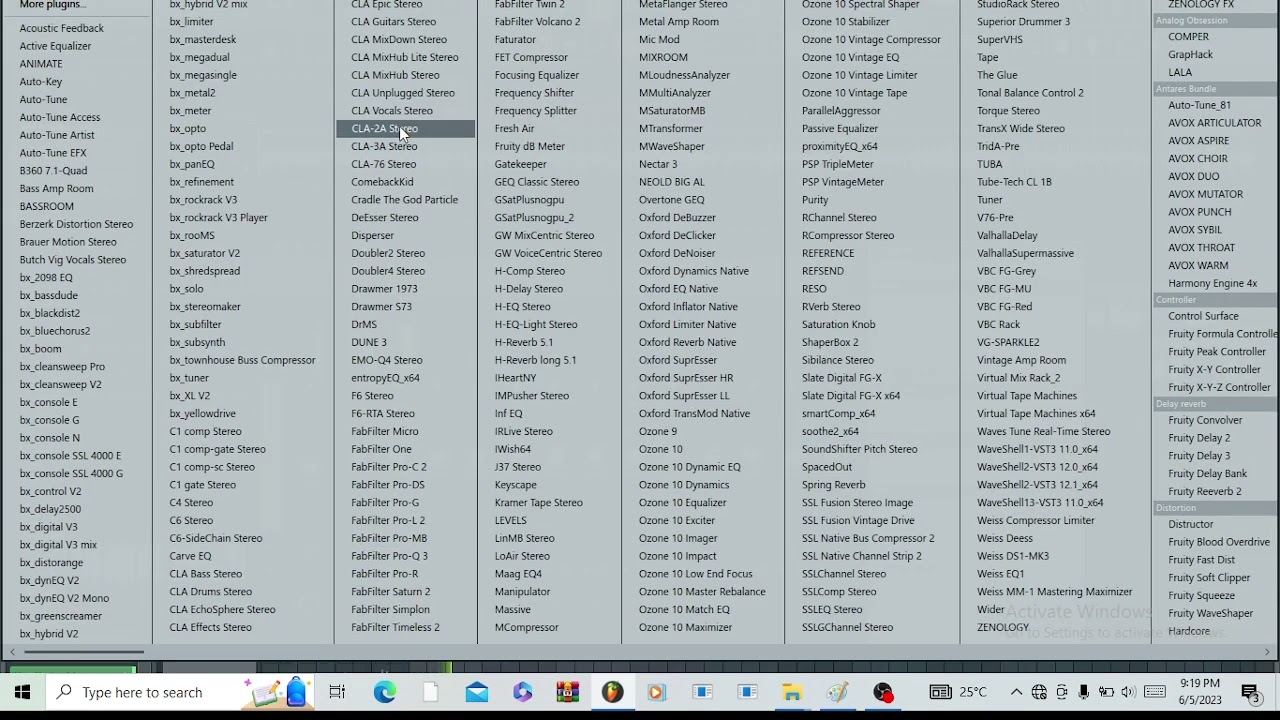1280x720 pixels.
Task: Pick Fruity Delay Bank
Action: [x=1207, y=474]
